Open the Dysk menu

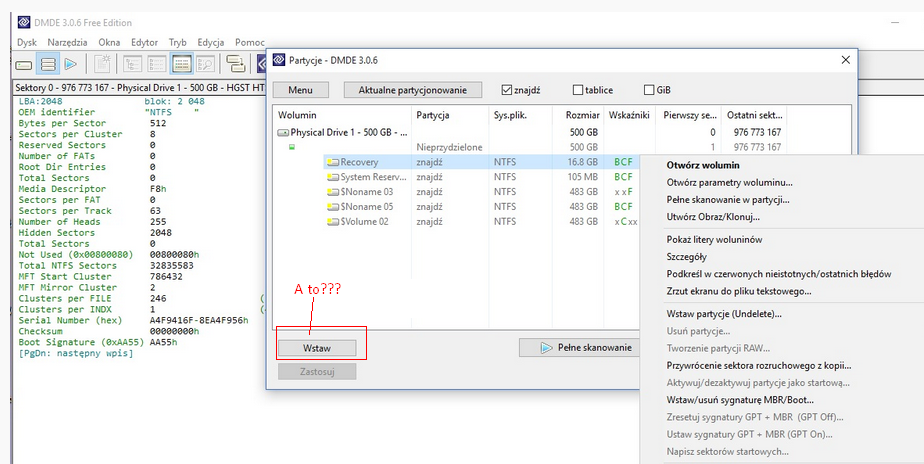pyautogui.click(x=27, y=42)
